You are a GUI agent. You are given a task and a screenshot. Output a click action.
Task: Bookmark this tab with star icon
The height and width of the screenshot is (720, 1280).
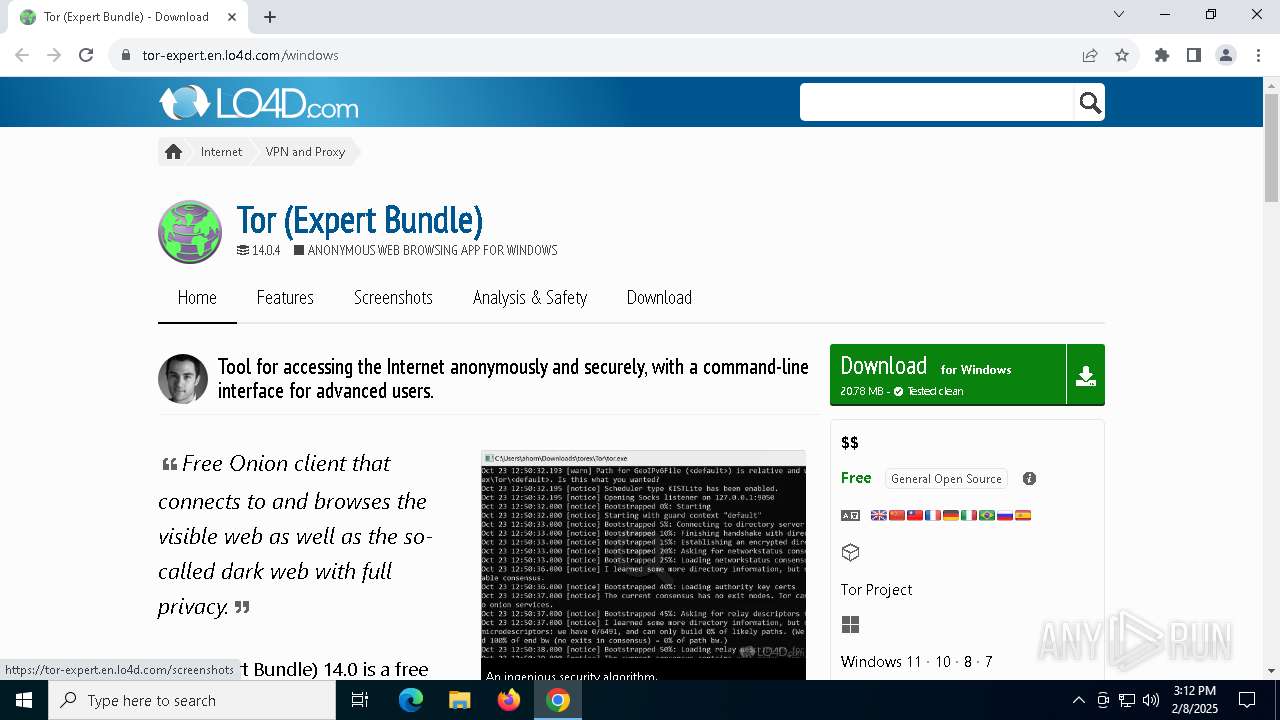(1122, 55)
